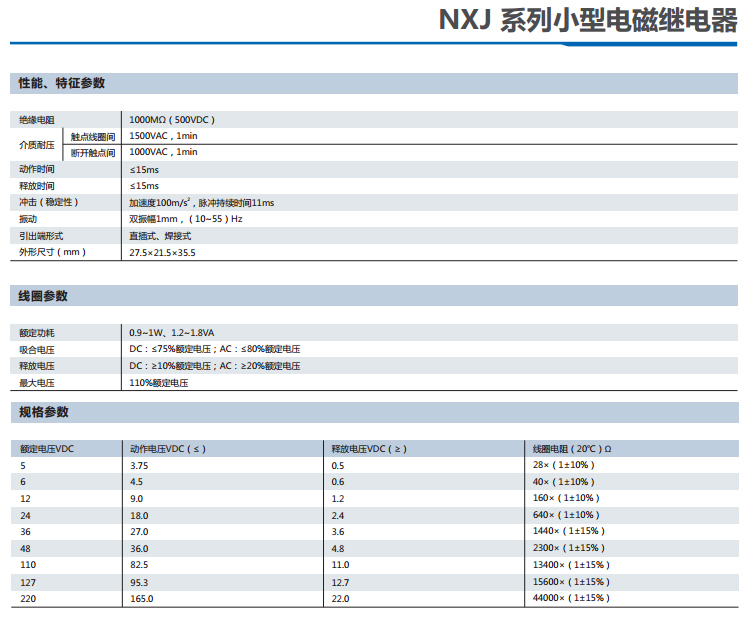Click the value 1500VAC, 1min
750x621 pixels.
(x=163, y=136)
